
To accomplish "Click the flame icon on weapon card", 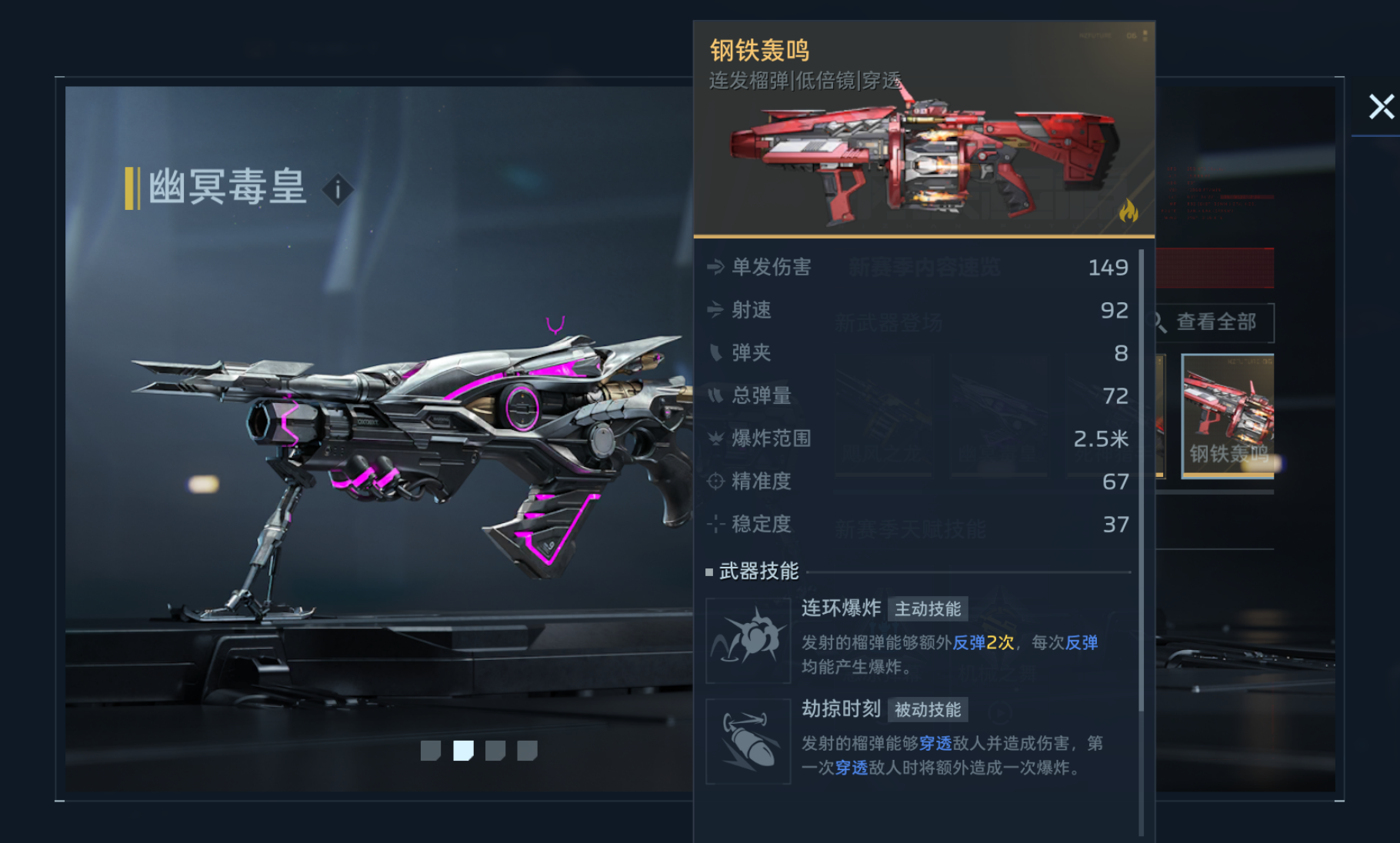I will point(1128,210).
